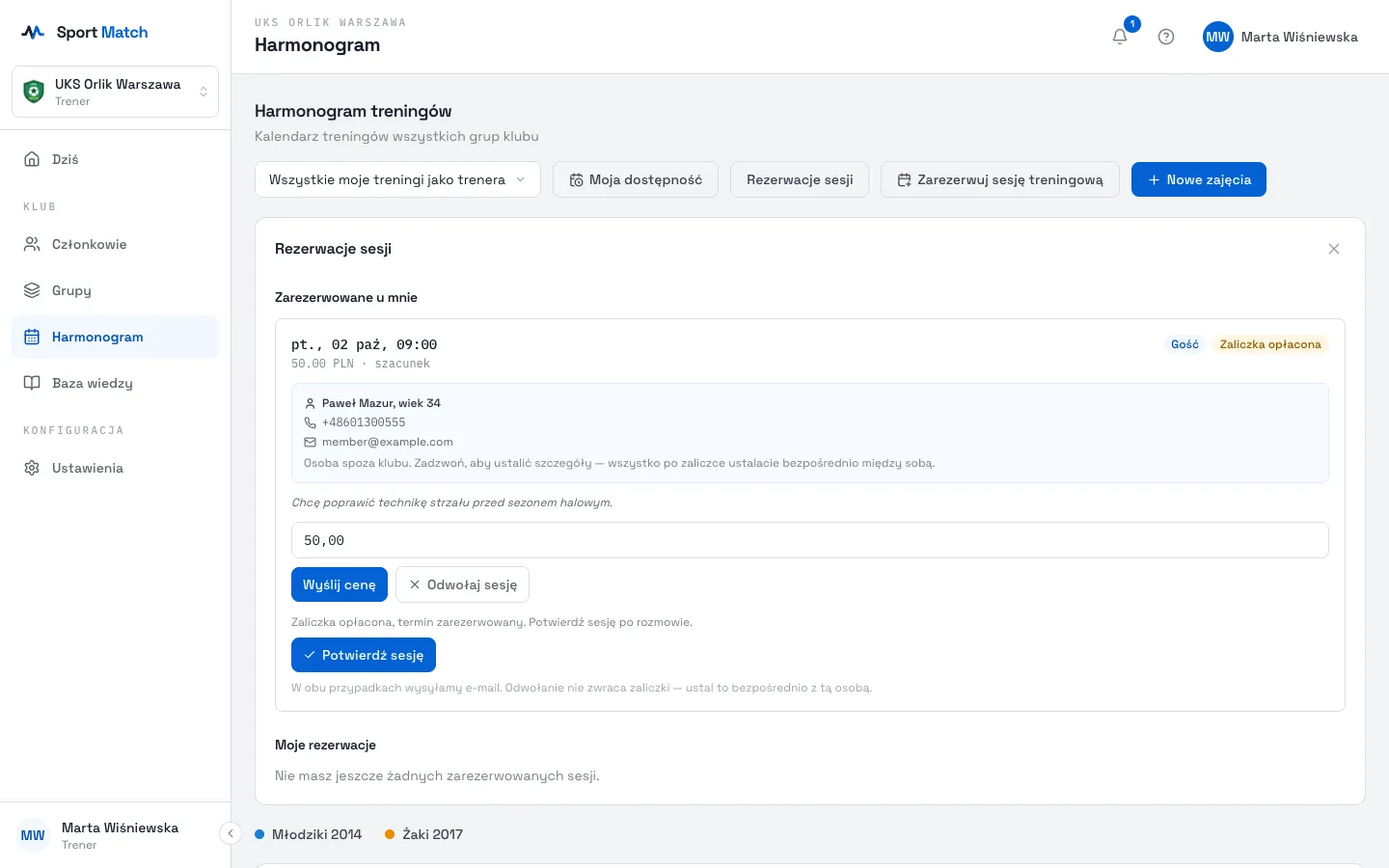
Task: Click the Gość badge
Action: point(1185,344)
